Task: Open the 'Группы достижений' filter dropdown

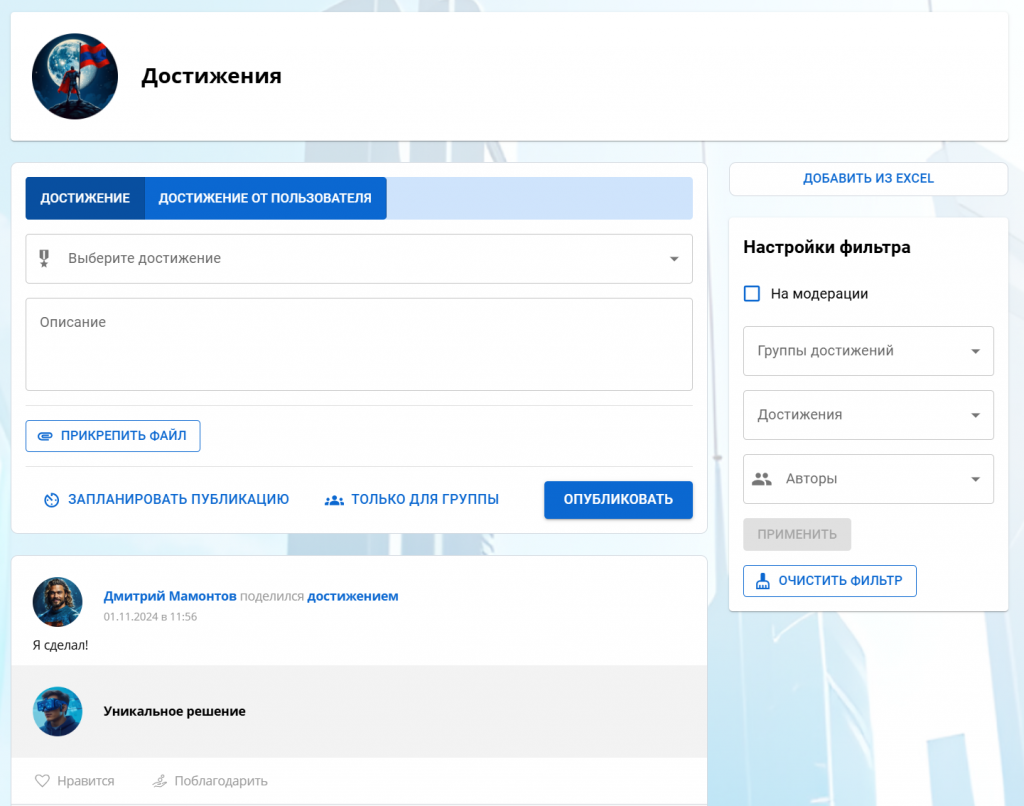Action: (x=975, y=351)
